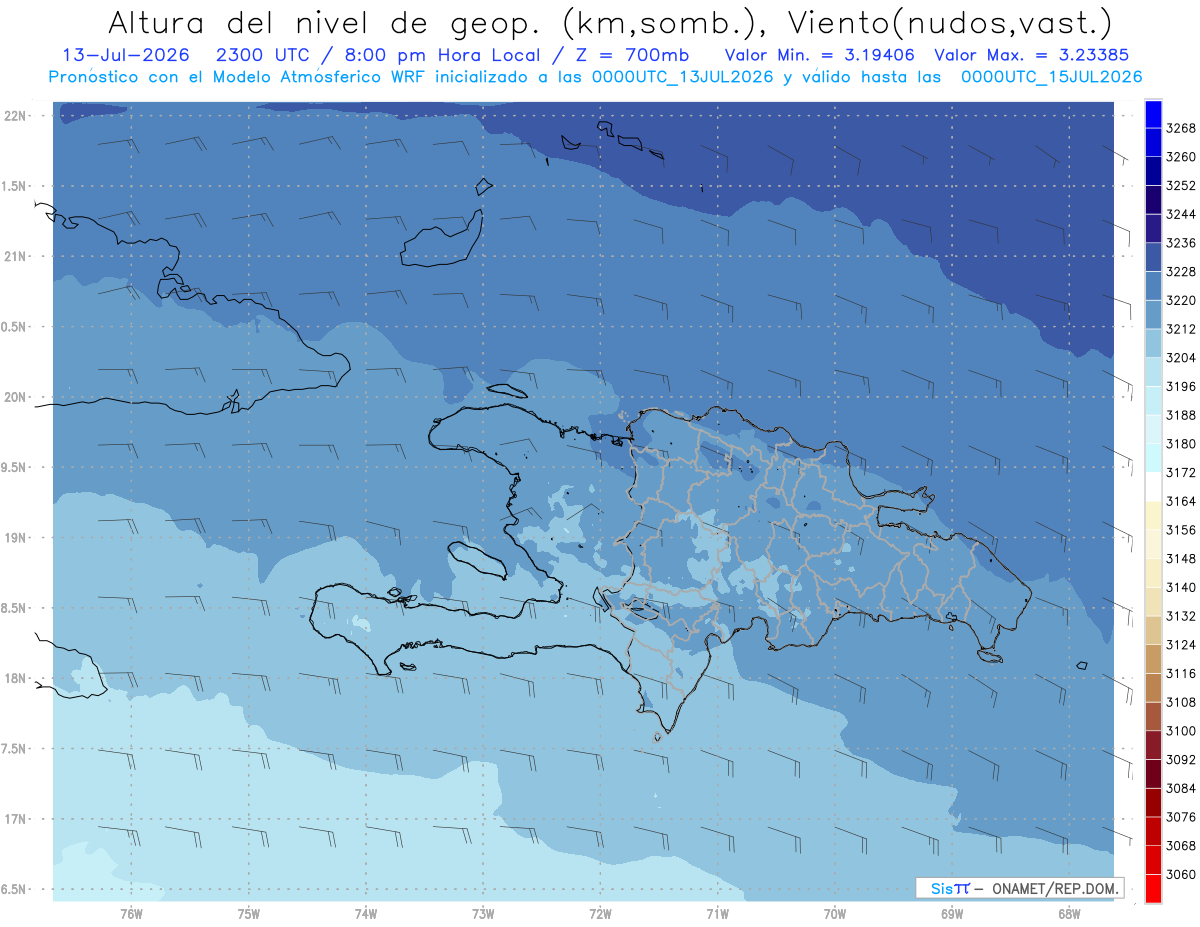
Task: Click the colorbar swatch between 3164 and 3172
Action: [x=1153, y=487]
